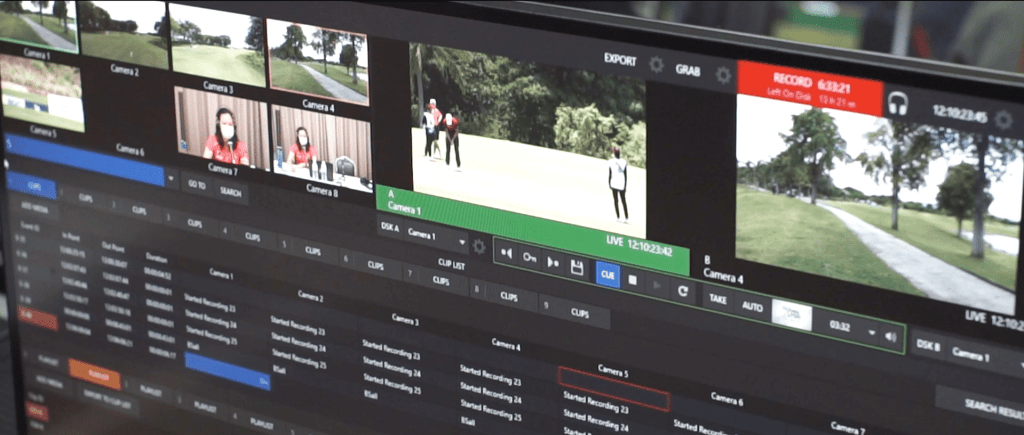This screenshot has width=1024, height=435.
Task: Open the GRAB settings gear
Action: (723, 74)
